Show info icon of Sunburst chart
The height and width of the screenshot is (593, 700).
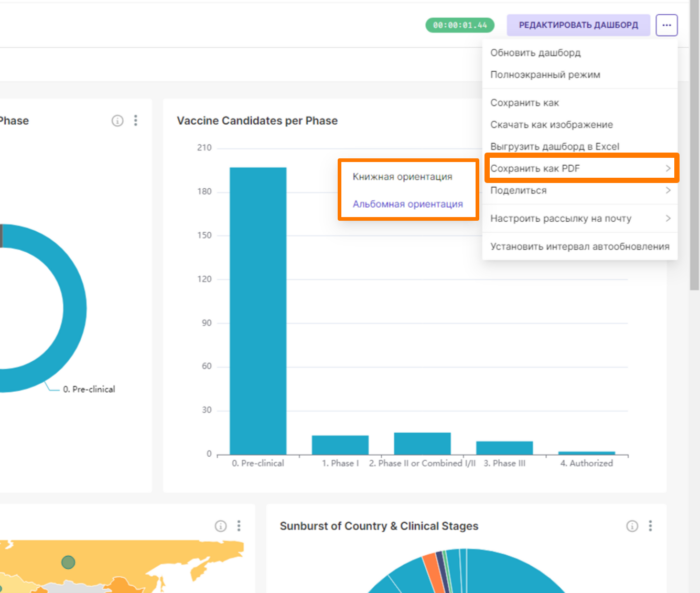coord(632,526)
